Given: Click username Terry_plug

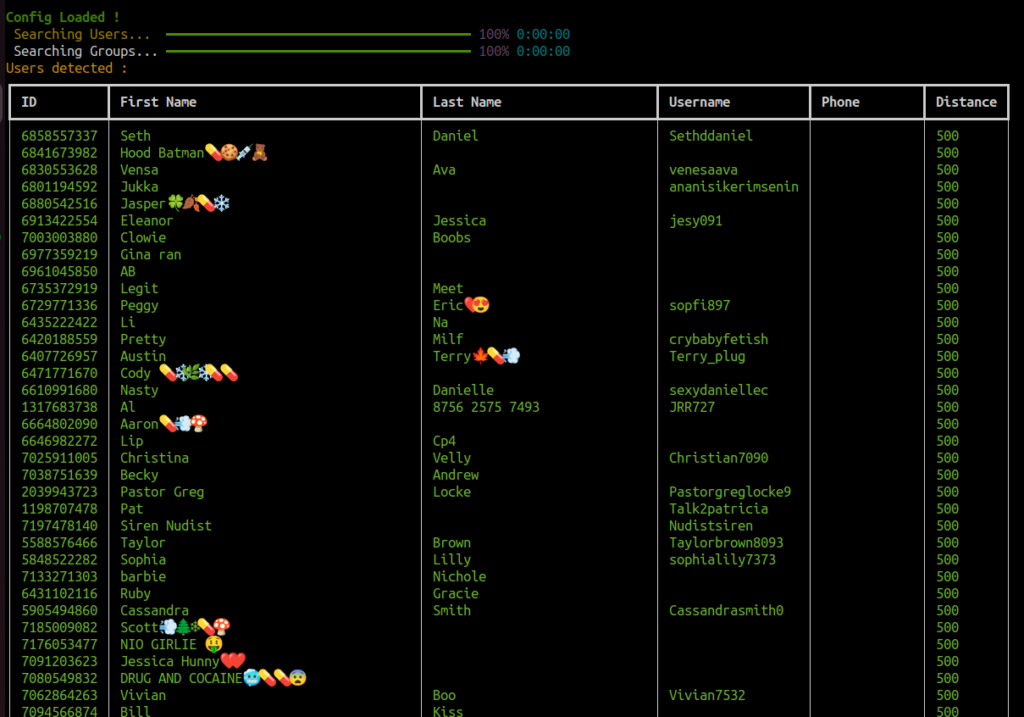Looking at the screenshot, I should 707,357.
